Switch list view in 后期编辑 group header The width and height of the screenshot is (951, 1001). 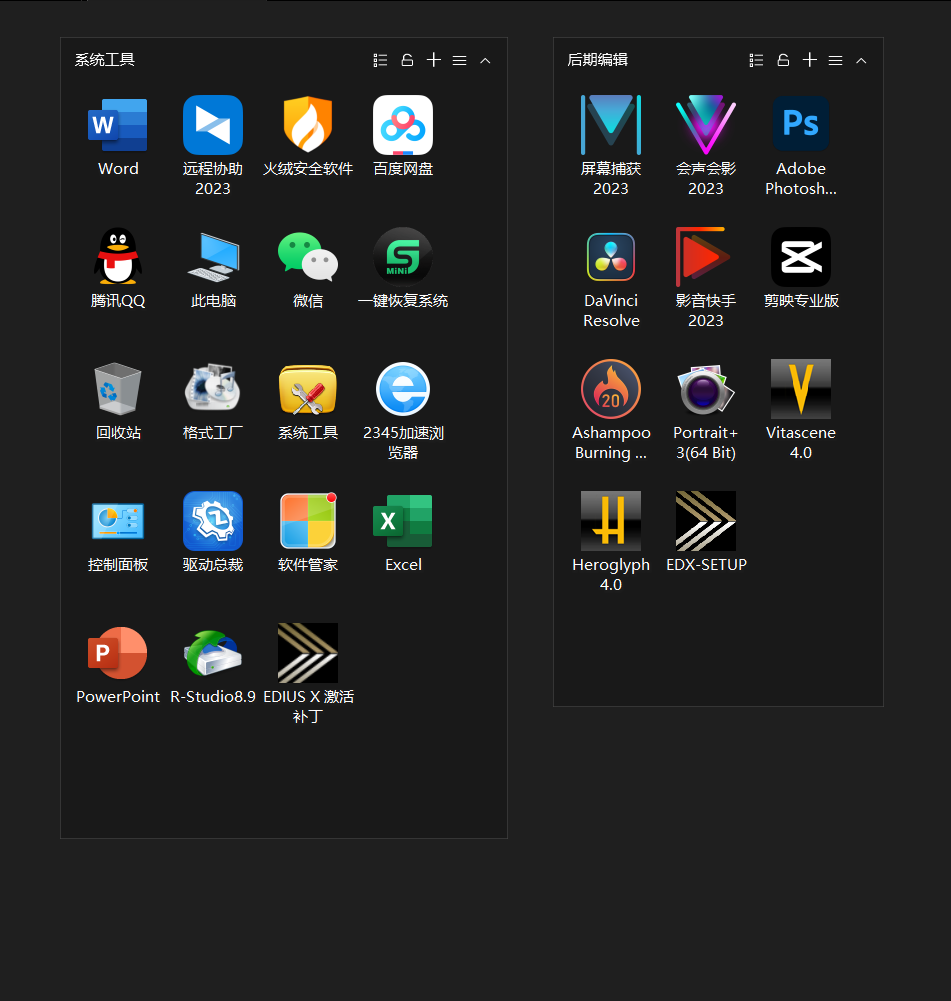coord(756,61)
